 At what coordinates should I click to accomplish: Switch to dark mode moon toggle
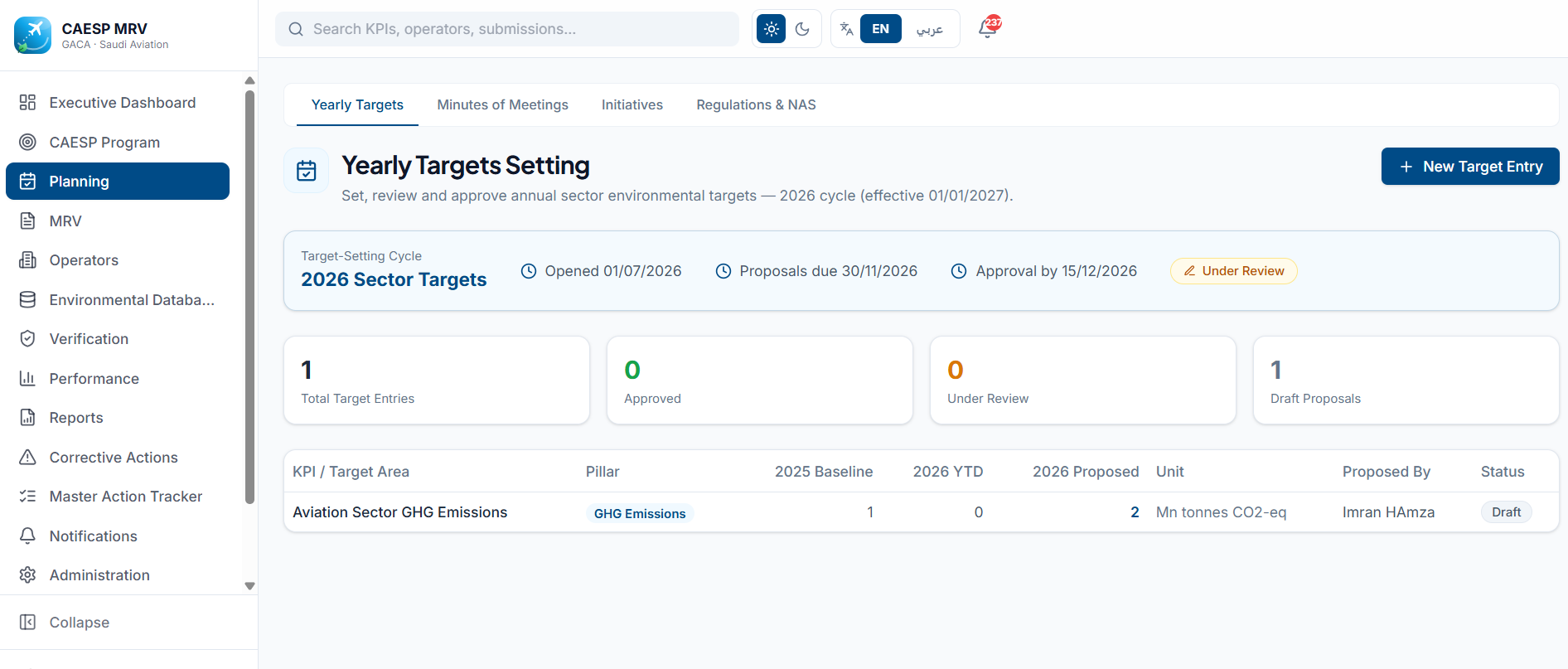802,29
